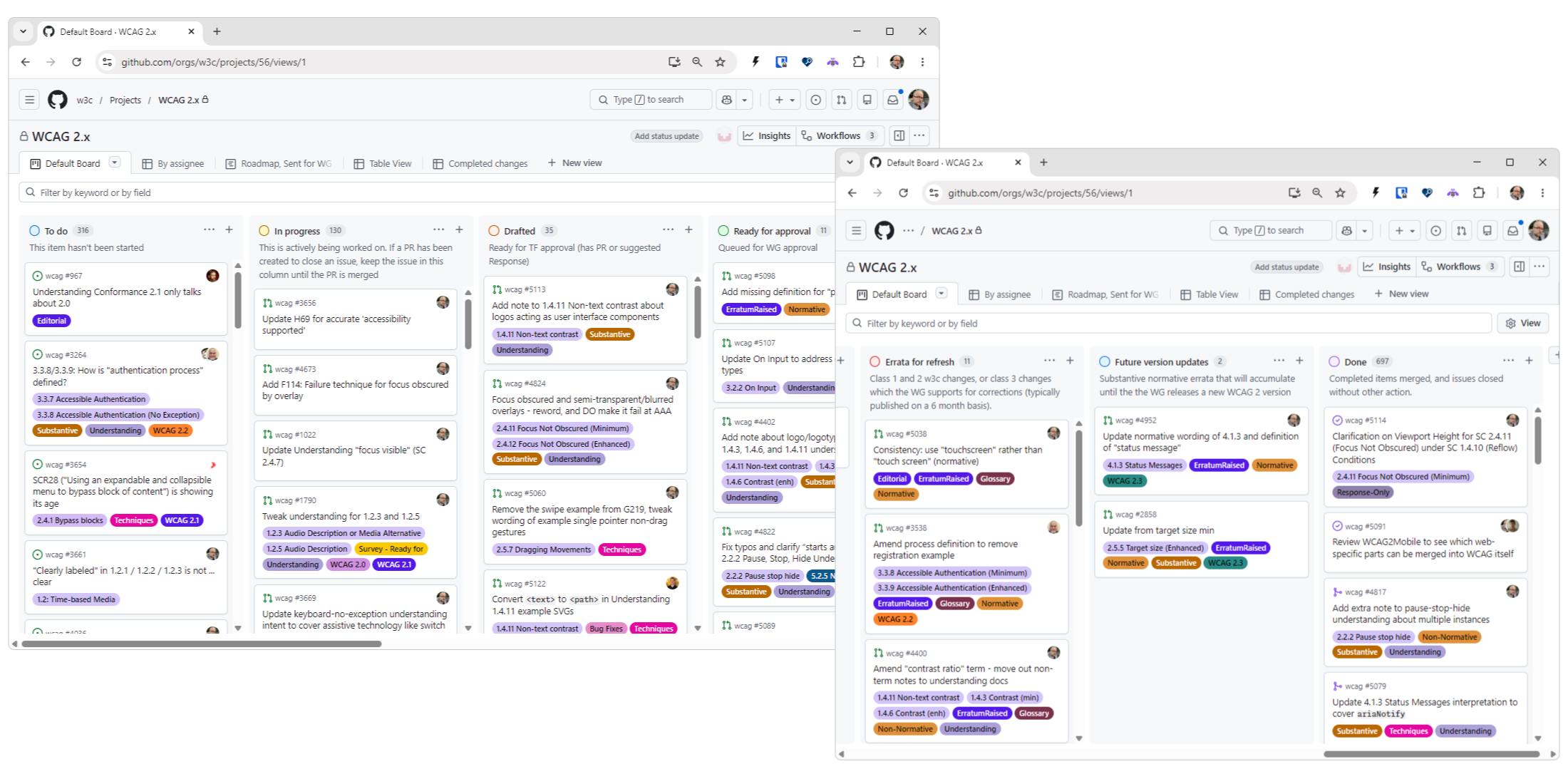The image size is (1568, 784).
Task: Open the To do column options menu
Action: tap(209, 229)
